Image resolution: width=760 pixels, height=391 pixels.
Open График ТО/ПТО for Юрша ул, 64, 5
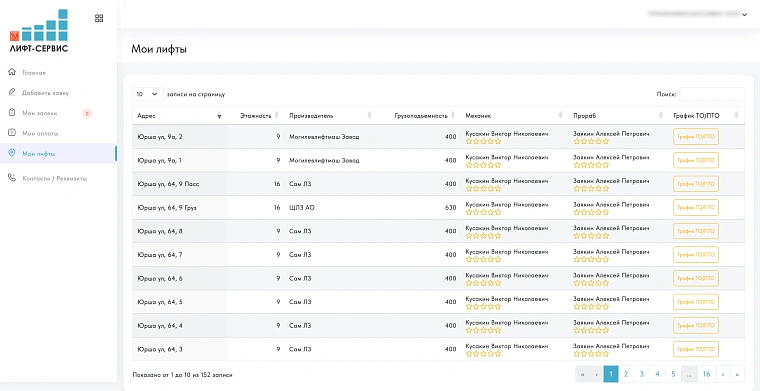(696, 302)
